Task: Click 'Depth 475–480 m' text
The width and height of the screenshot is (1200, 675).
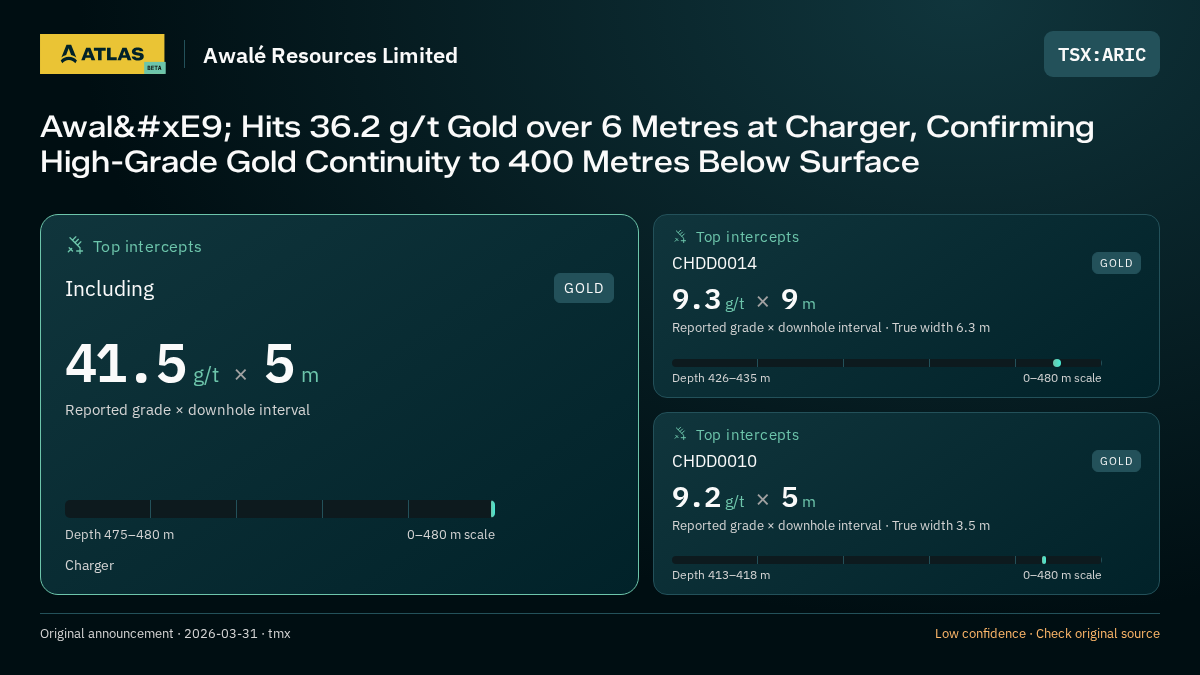Action: tap(119, 534)
